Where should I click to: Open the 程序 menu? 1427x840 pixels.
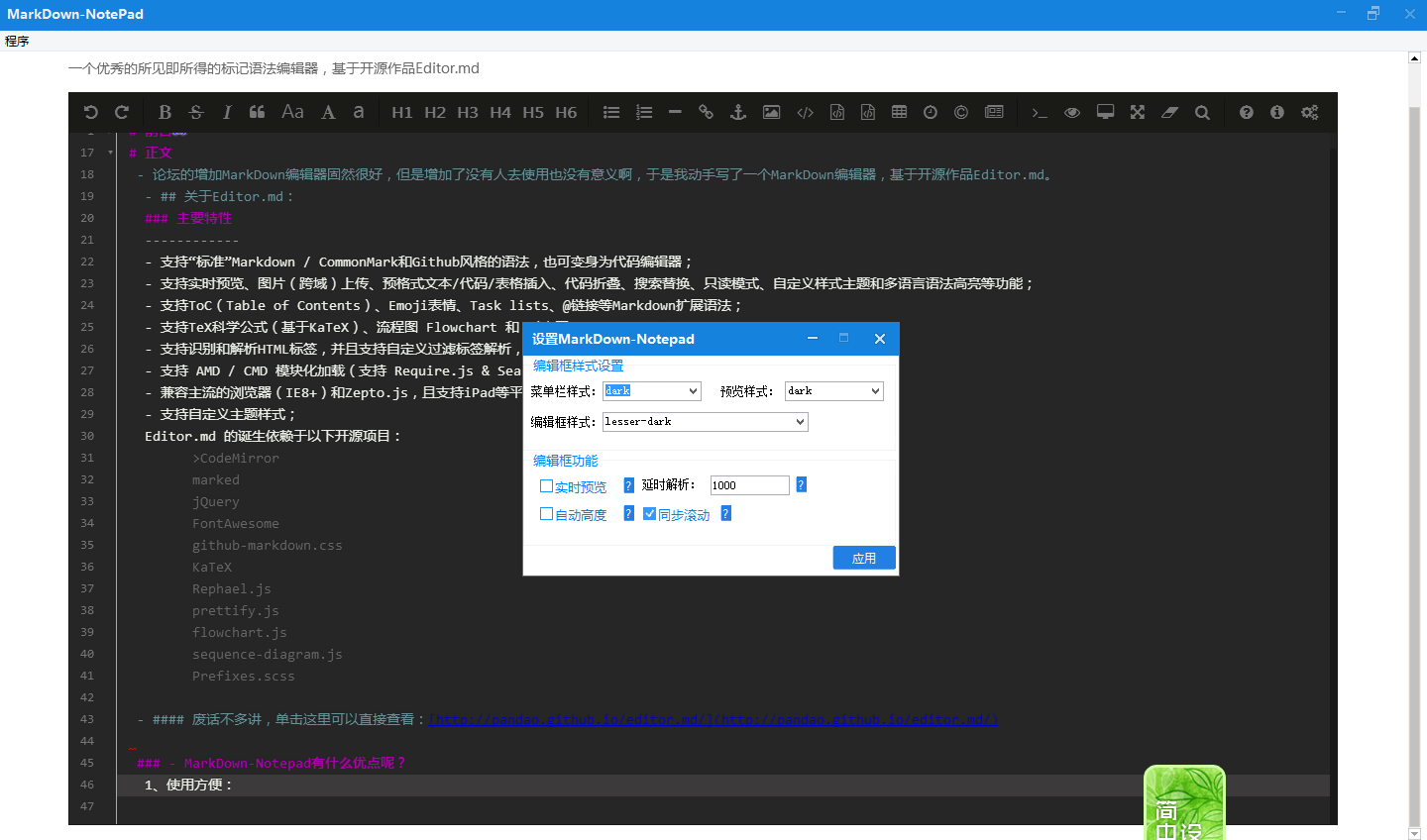(x=17, y=41)
